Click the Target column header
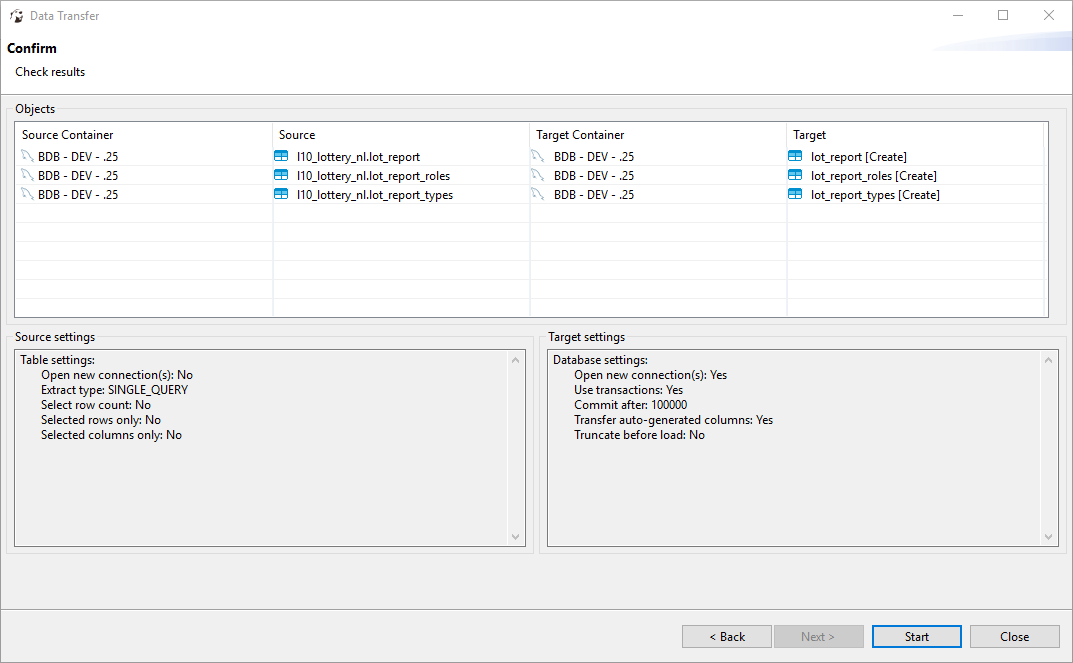This screenshot has height=663, width=1073. pos(809,134)
